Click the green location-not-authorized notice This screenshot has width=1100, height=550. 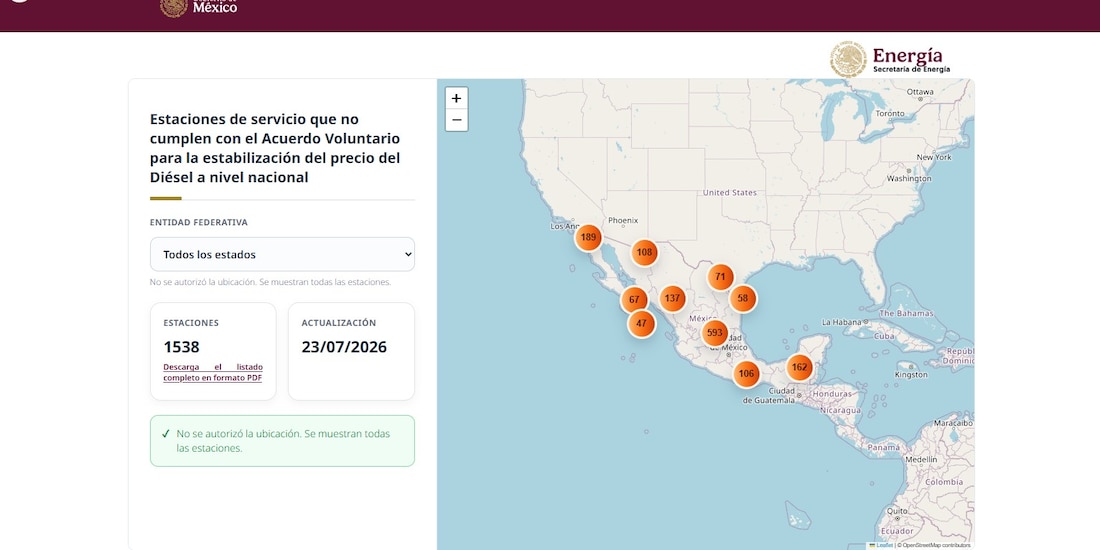coord(282,441)
